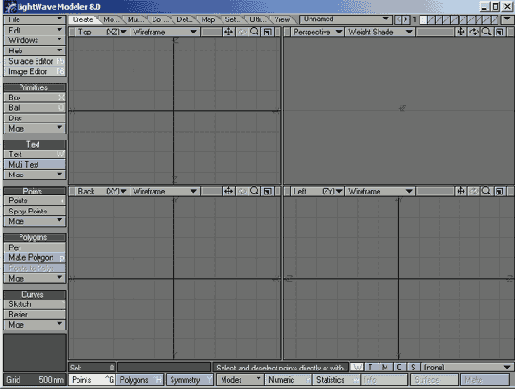
Task: Switch to Points selection mode
Action: (92, 380)
